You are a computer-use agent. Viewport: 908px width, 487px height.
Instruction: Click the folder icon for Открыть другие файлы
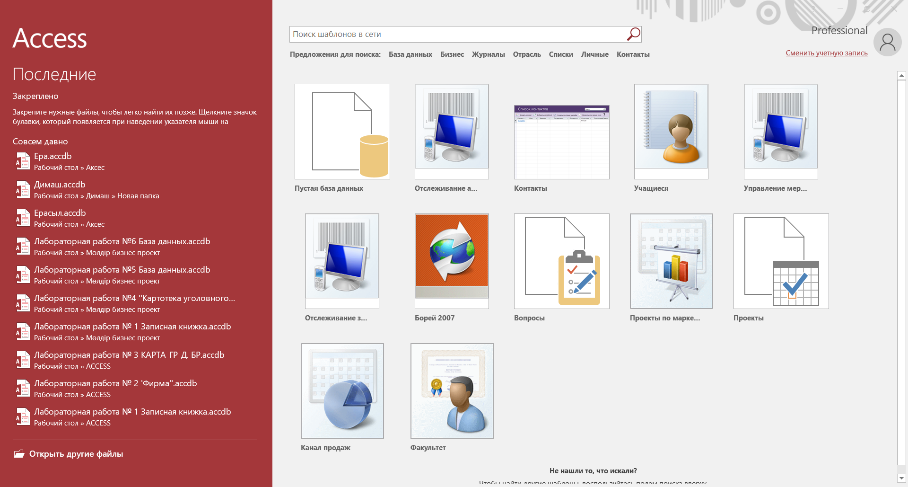tap(19, 454)
